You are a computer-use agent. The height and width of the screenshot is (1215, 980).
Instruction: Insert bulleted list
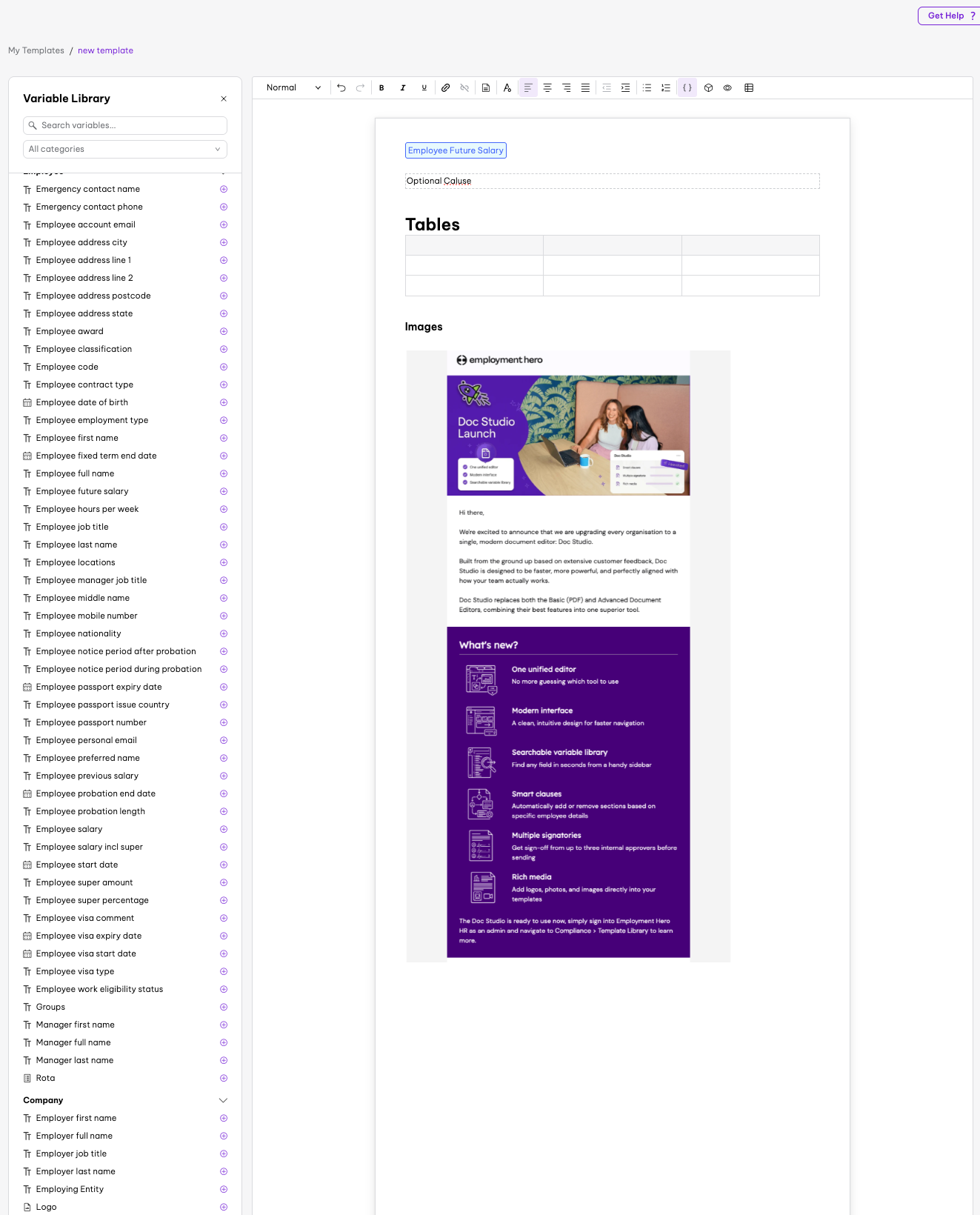point(647,87)
